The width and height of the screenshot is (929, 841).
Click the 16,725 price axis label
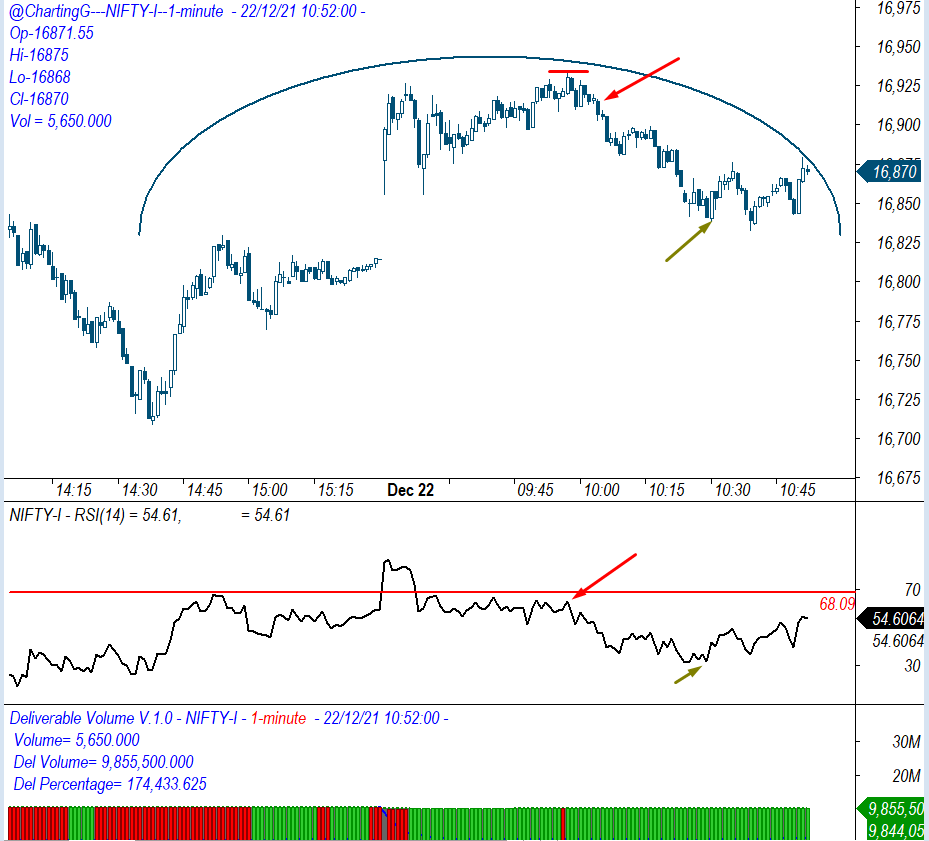[898, 400]
